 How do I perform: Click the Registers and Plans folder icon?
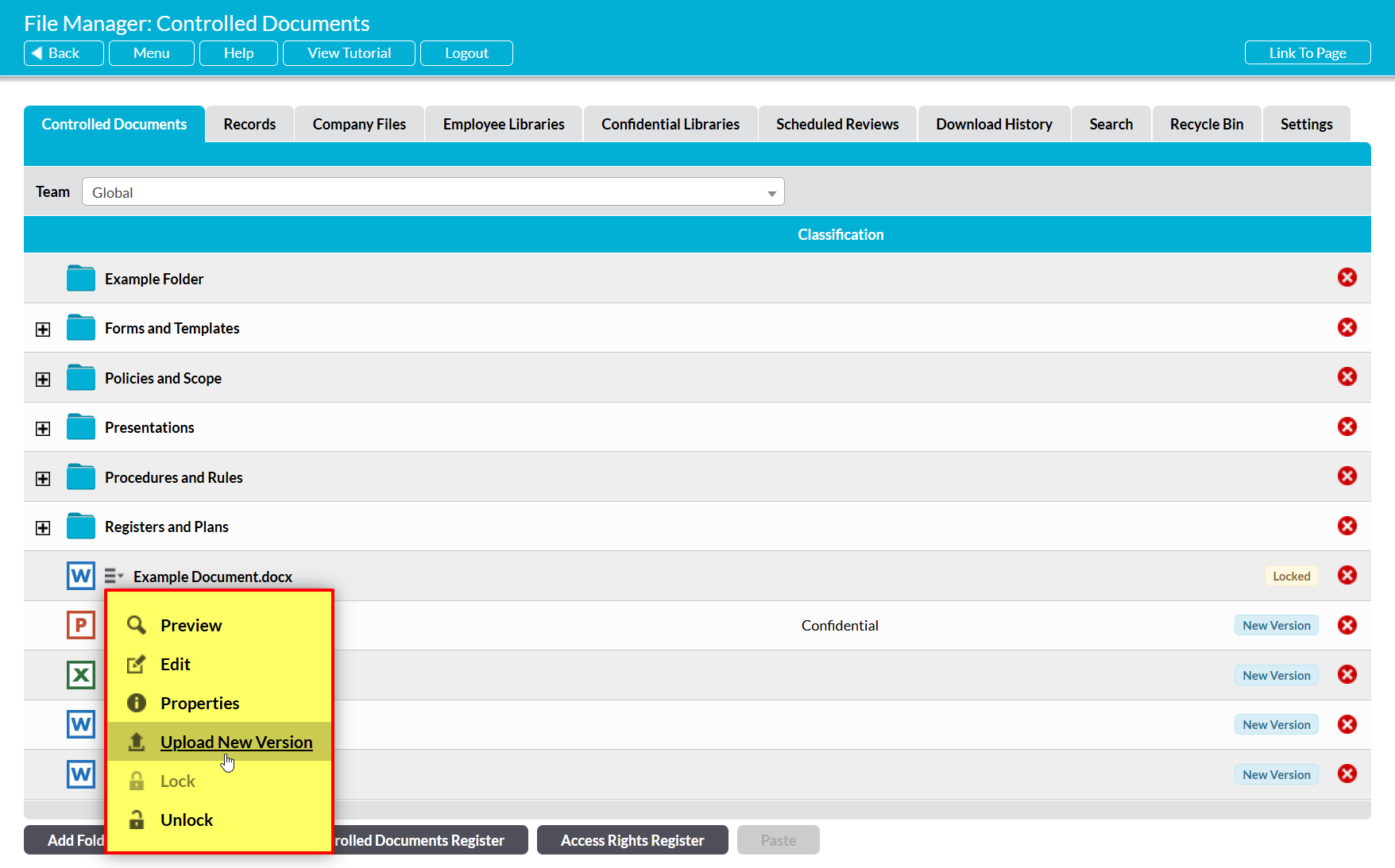80,527
